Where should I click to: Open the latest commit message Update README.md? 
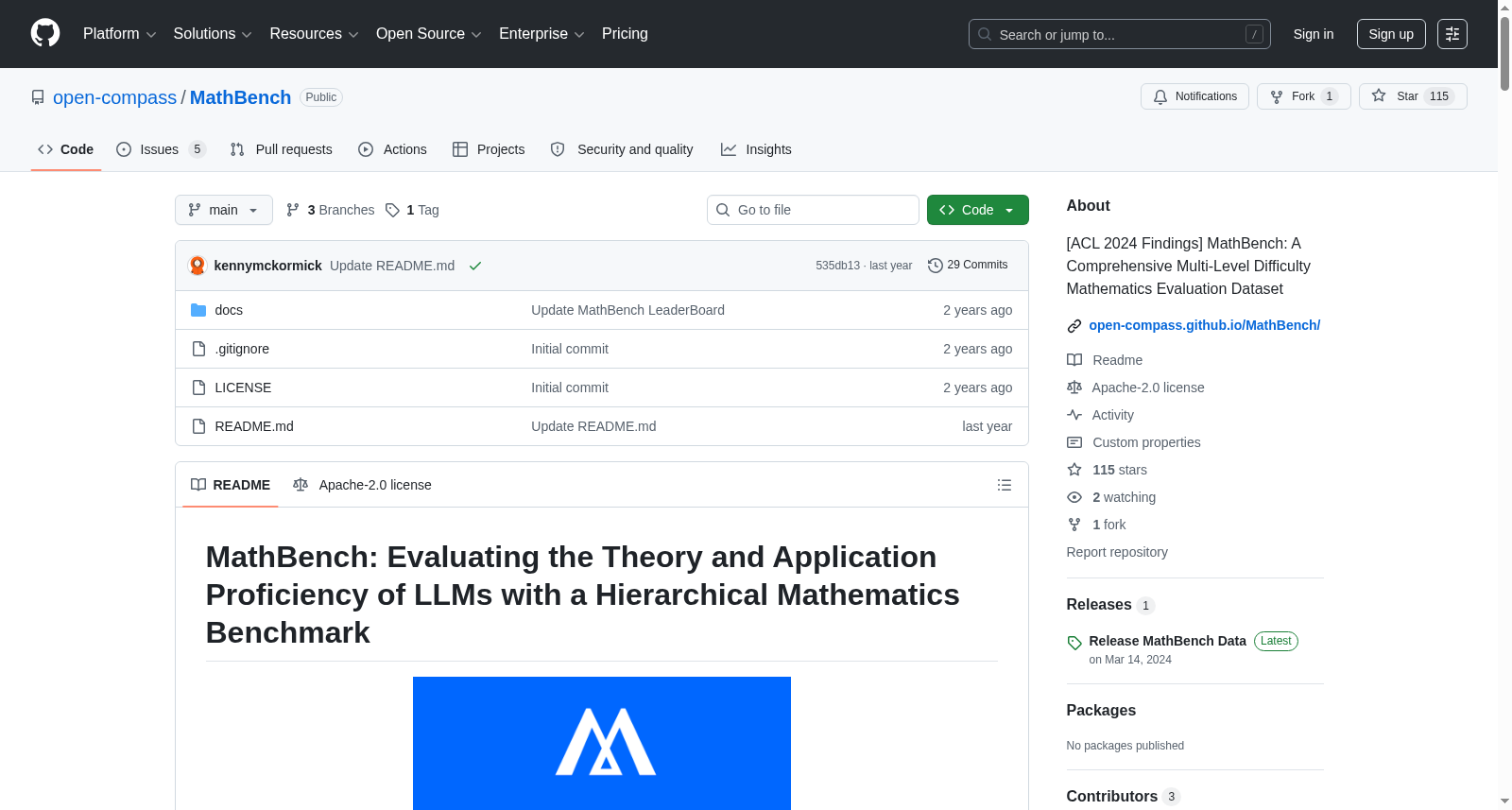point(392,266)
